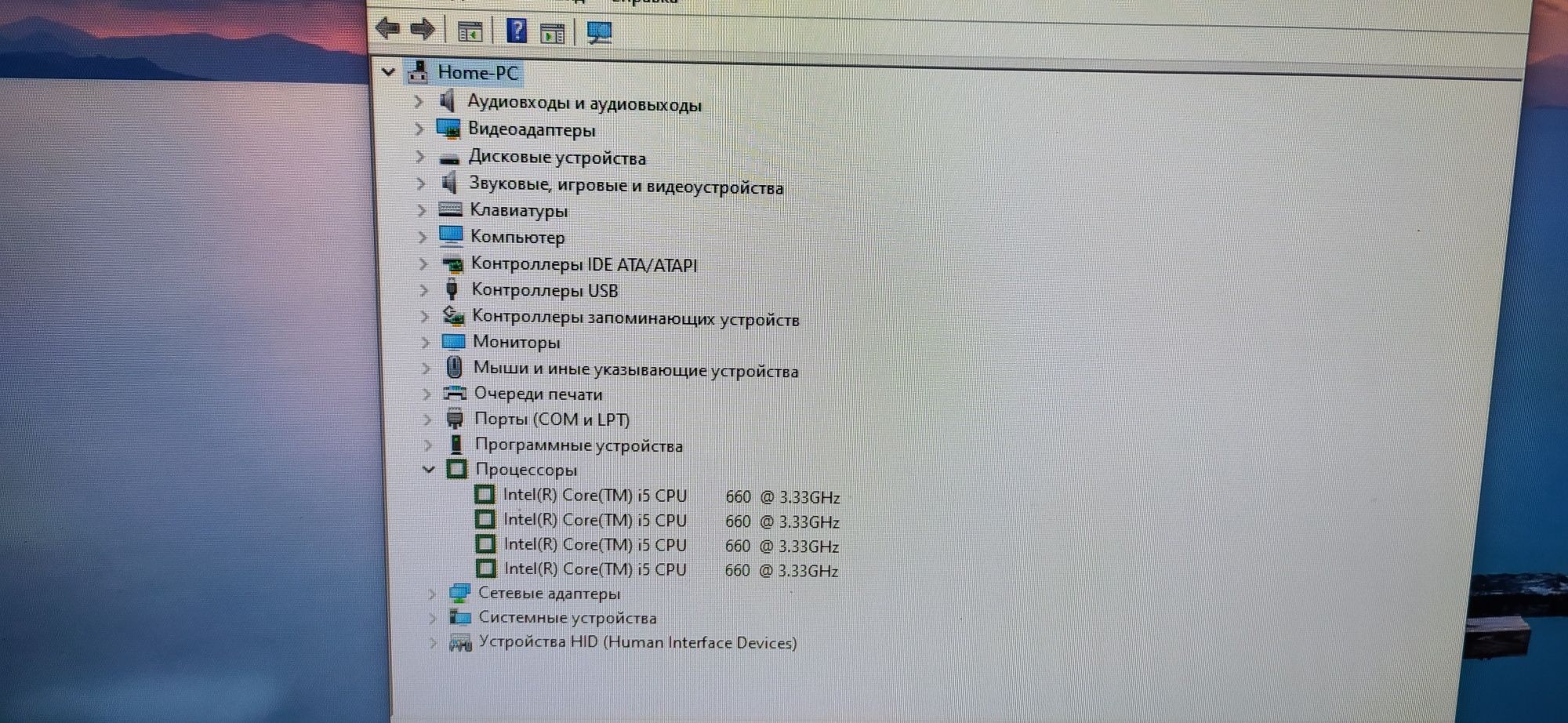Image resolution: width=1568 pixels, height=723 pixels.
Task: Expand Аудиовходы и аудиовыходы
Action: (418, 101)
